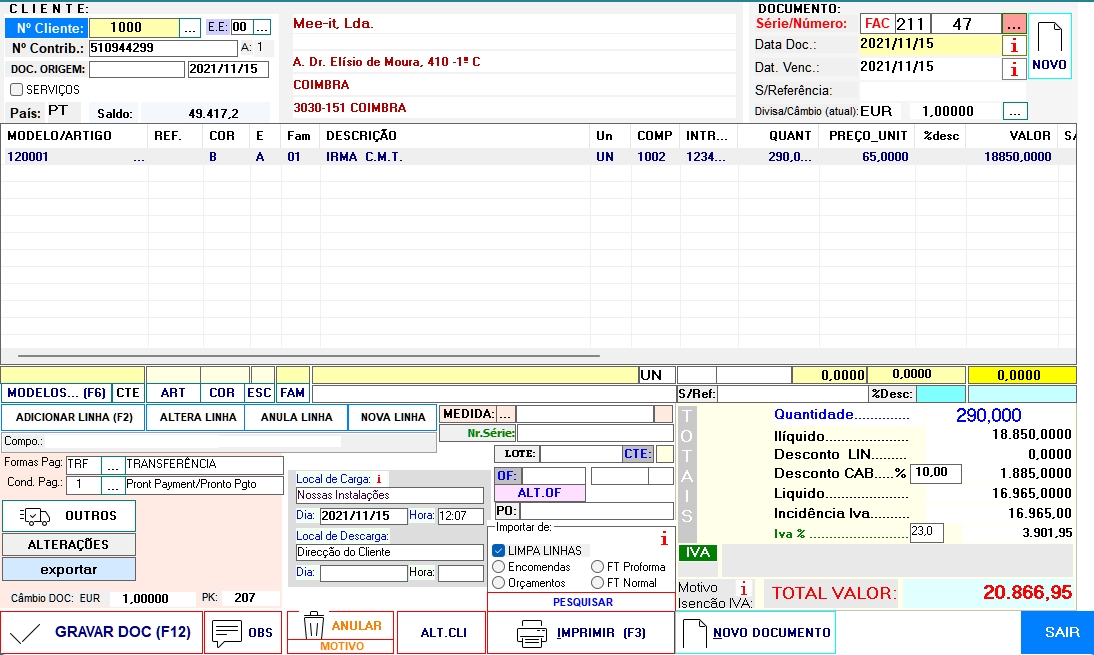1094x655 pixels.
Task: Uncheck the LIMPA LINHAS checkbox
Action: click(498, 551)
